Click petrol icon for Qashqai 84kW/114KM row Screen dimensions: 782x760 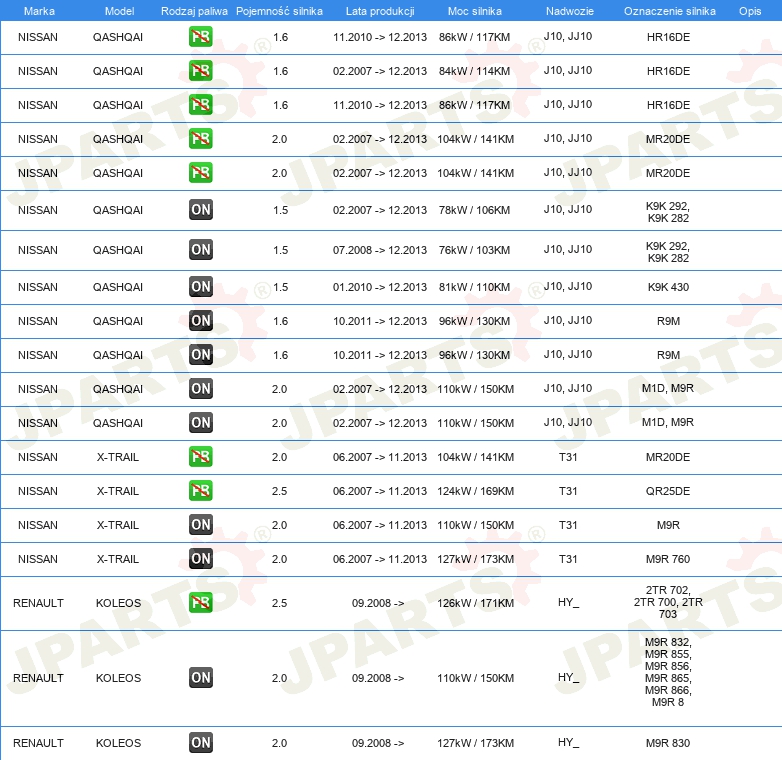(200, 71)
